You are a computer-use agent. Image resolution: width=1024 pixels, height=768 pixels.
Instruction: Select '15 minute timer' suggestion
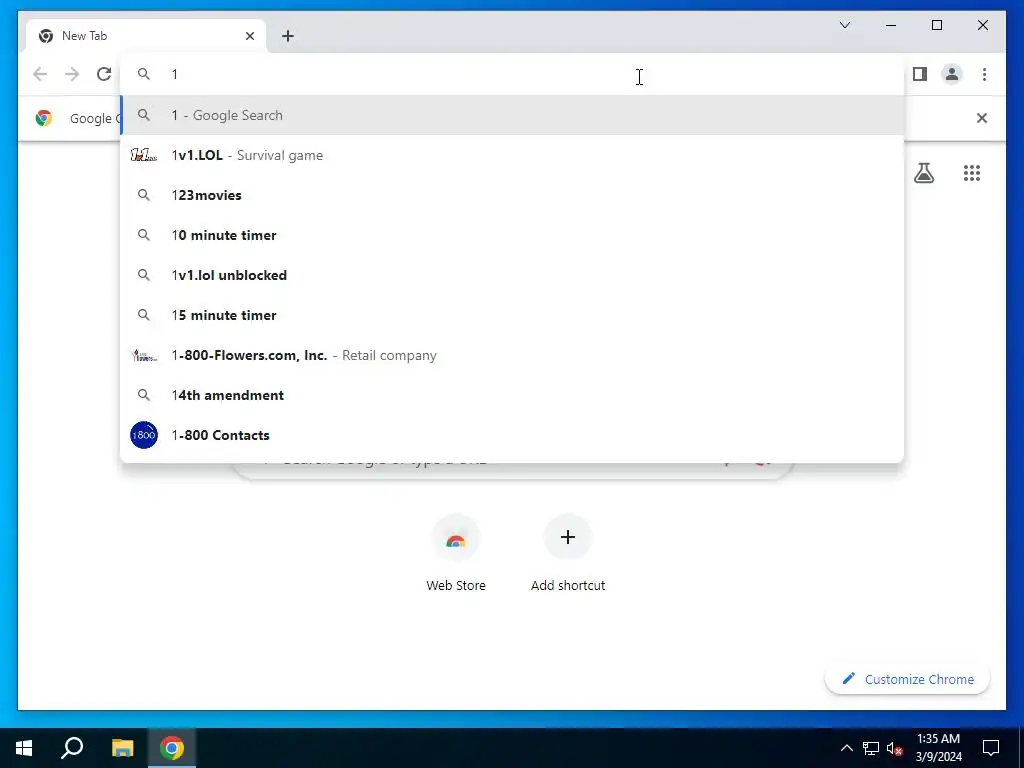(x=512, y=315)
